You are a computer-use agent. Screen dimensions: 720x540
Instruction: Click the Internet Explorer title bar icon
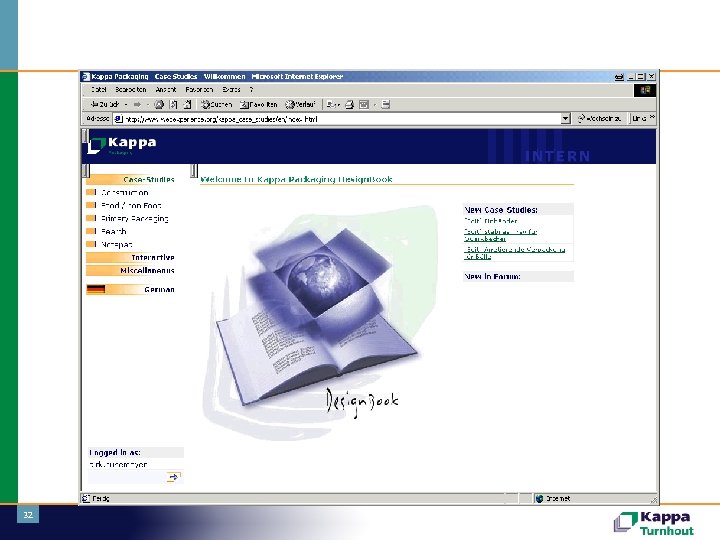[x=86, y=77]
